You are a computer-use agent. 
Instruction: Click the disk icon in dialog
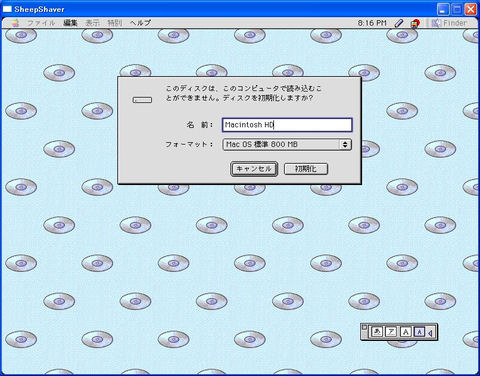142,100
